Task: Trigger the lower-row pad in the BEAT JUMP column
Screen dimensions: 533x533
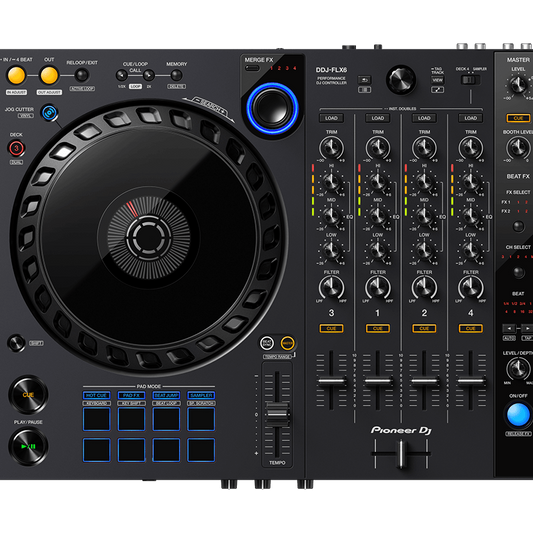Action: click(x=166, y=450)
